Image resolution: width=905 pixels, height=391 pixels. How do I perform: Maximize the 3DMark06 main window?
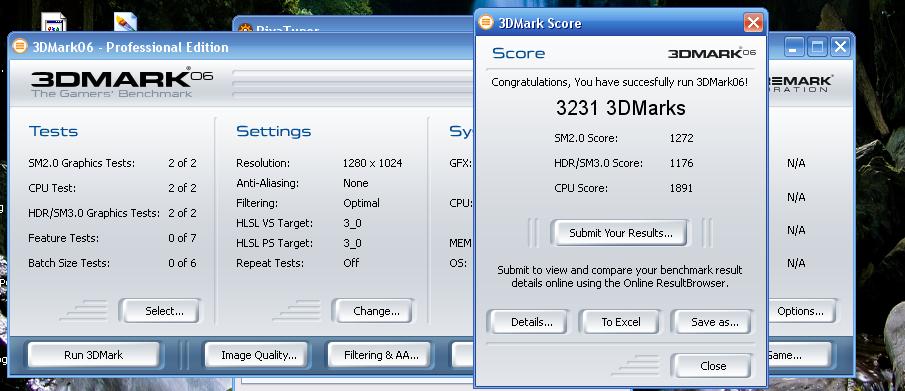click(x=817, y=47)
